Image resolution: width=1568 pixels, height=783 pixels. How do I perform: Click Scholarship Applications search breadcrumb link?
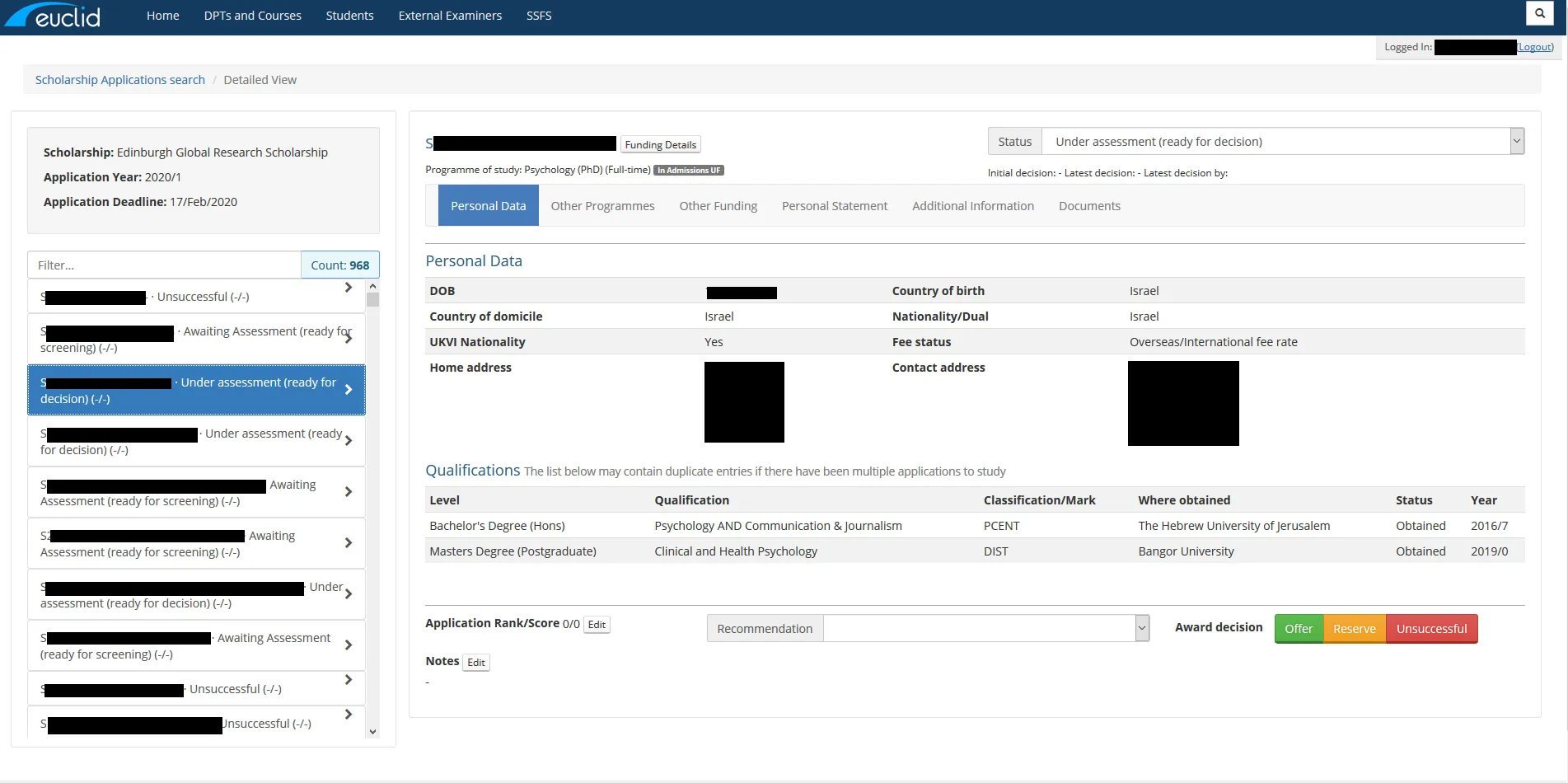click(x=120, y=80)
